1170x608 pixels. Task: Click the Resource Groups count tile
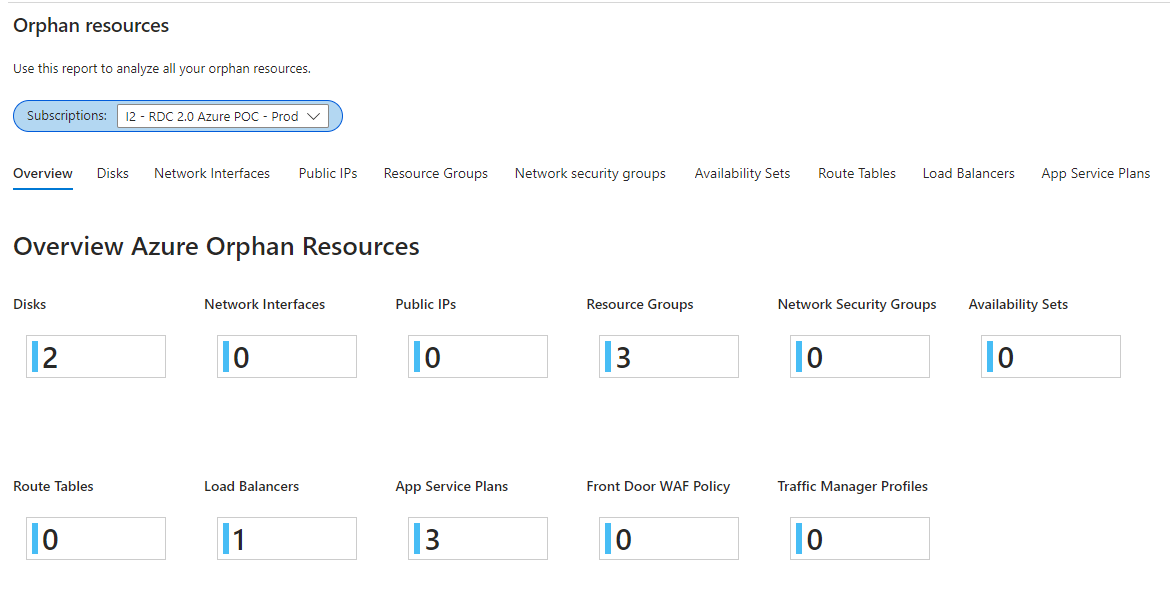[x=669, y=357]
